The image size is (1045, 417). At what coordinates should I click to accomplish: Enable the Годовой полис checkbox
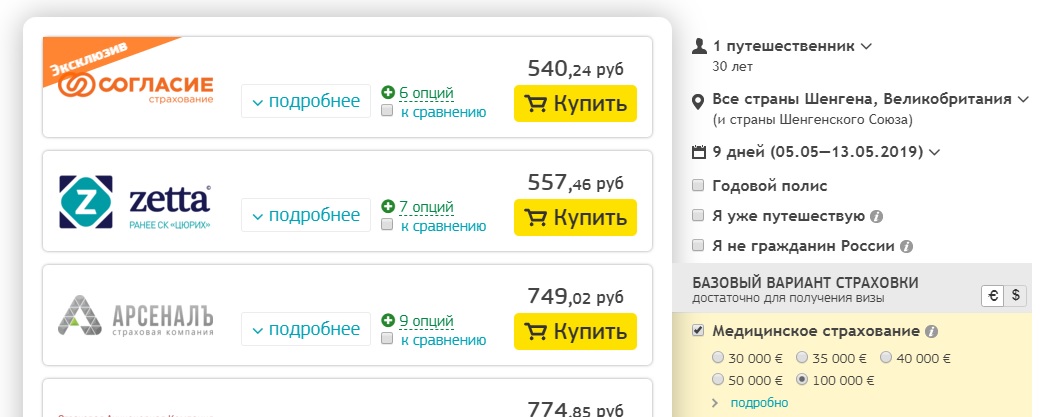tap(698, 185)
